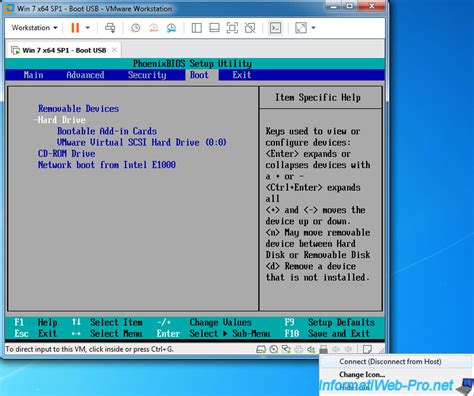The image size is (474, 396).
Task: Switch to Unity mode
Action: (x=250, y=28)
